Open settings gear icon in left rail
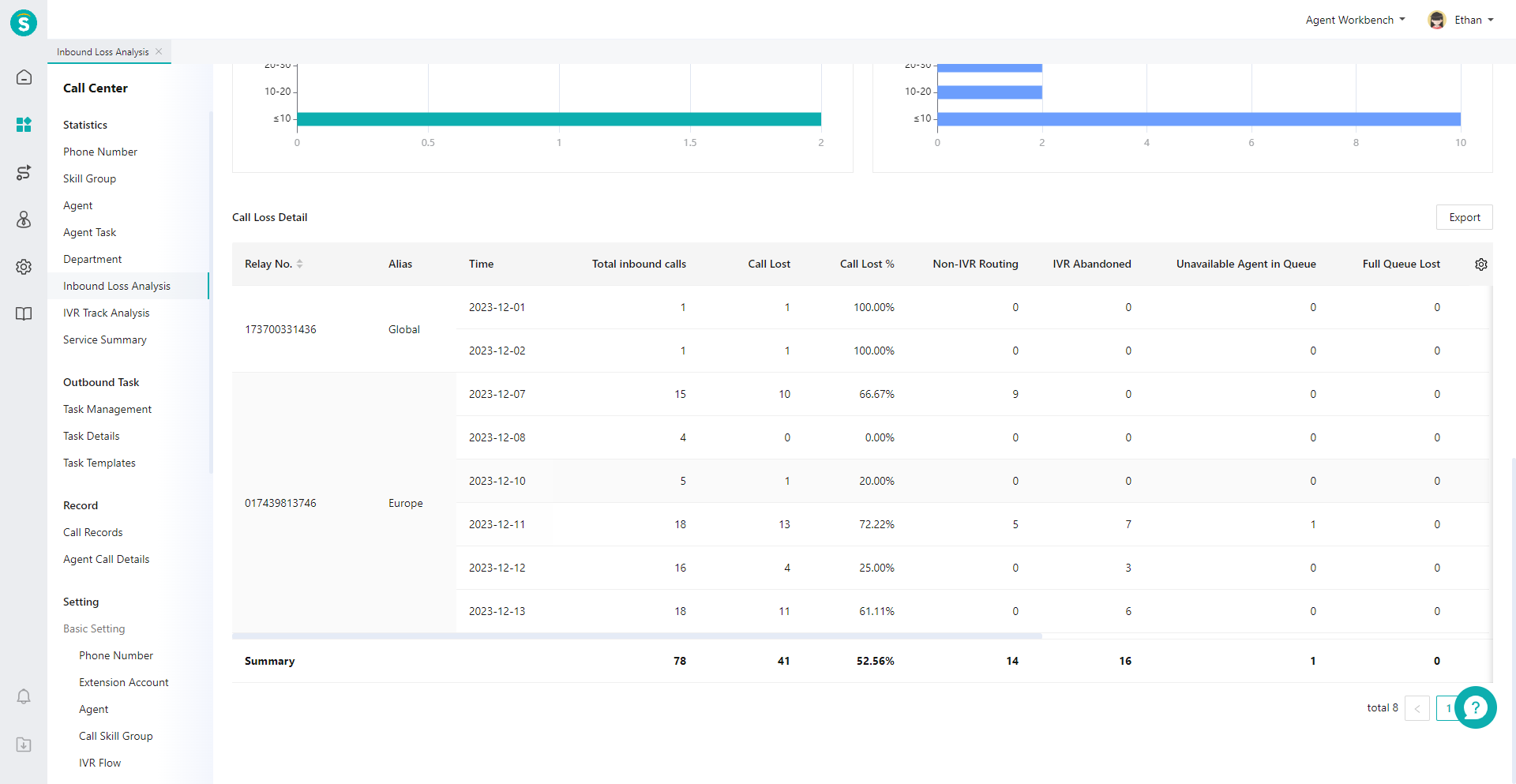 24,267
